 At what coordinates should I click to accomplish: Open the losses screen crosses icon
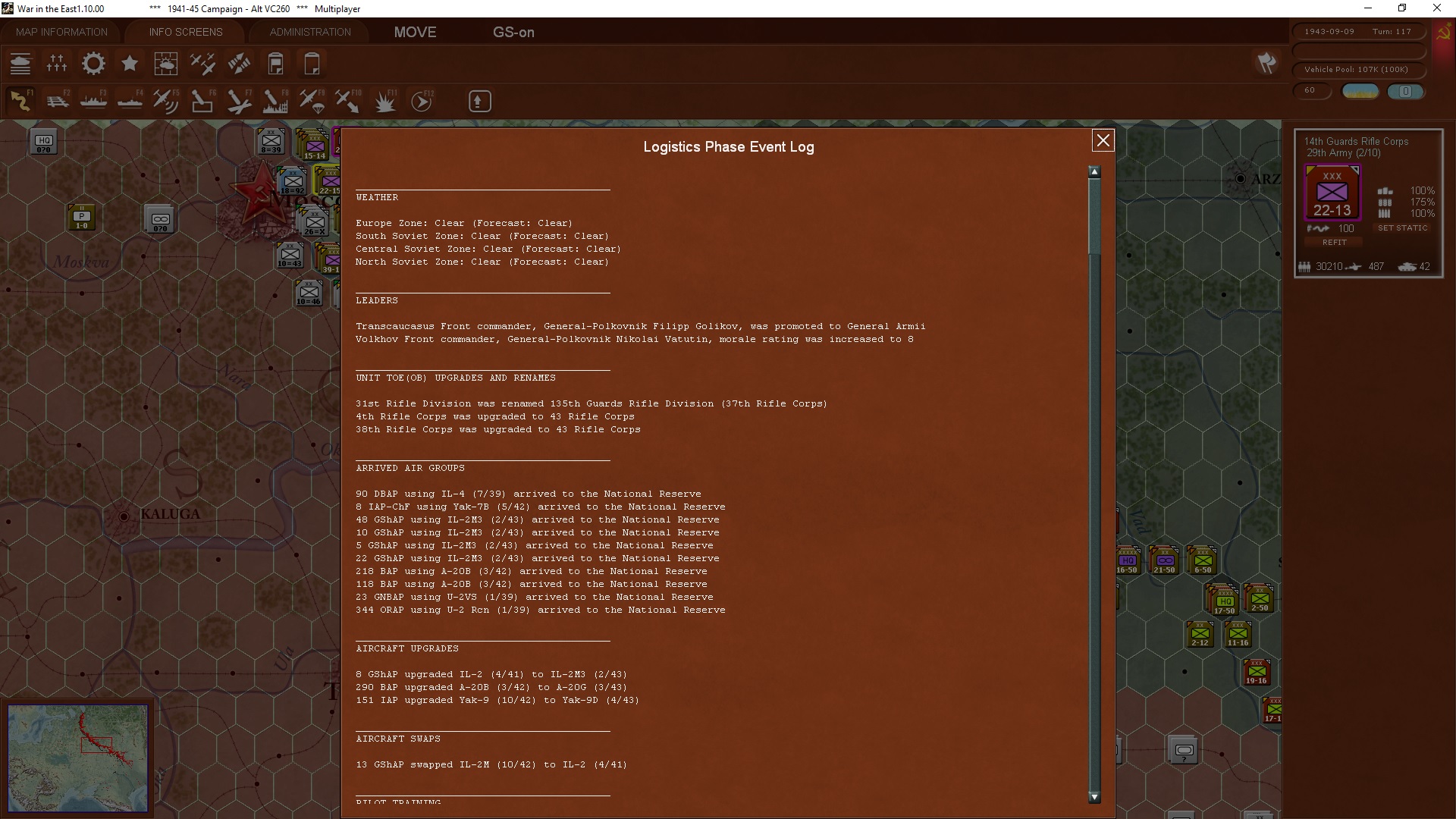[x=57, y=64]
